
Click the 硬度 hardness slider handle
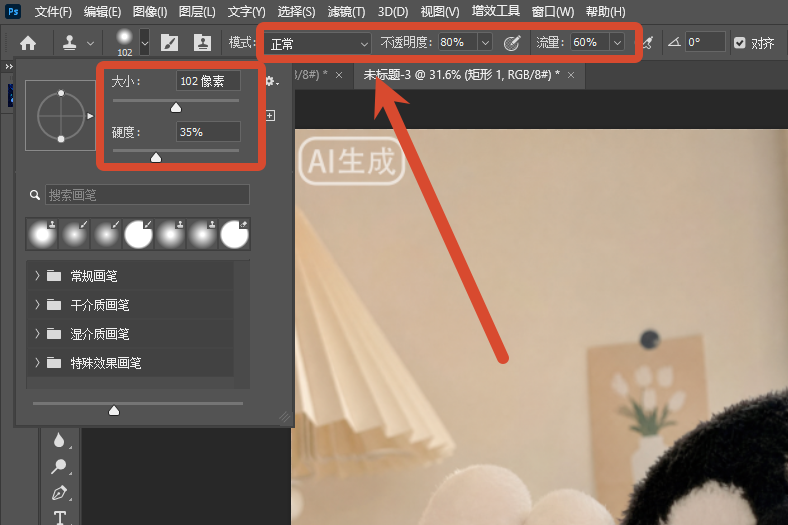(156, 158)
